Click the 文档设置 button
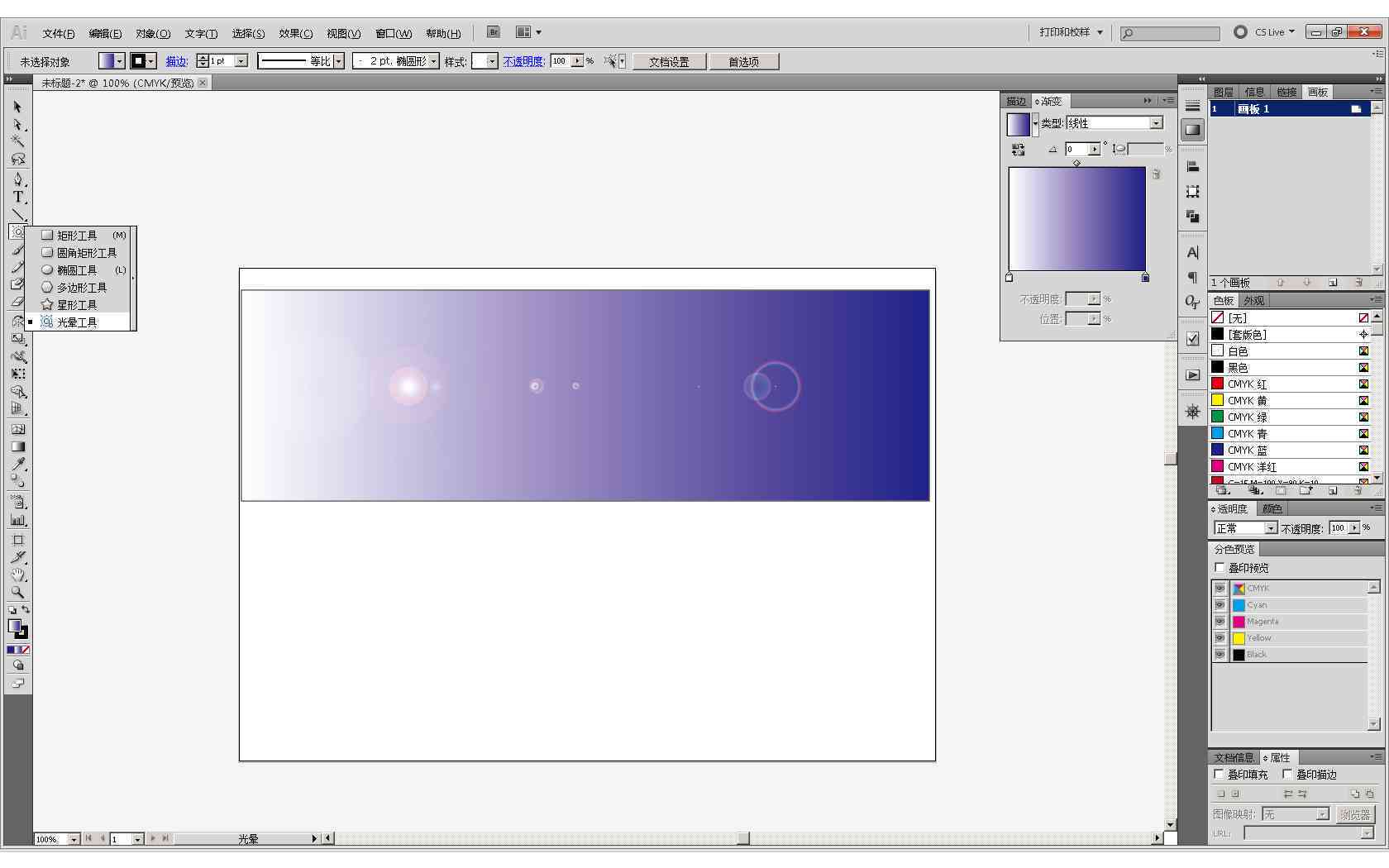Viewport: 1389px width, 868px height. point(669,62)
